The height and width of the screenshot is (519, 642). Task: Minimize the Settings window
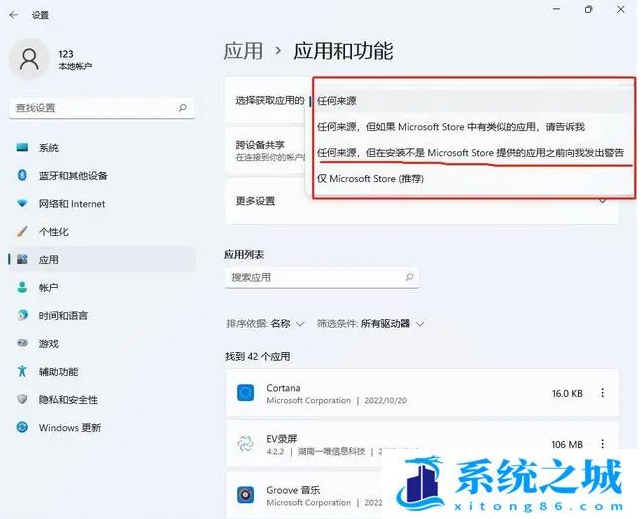pyautogui.click(x=556, y=9)
